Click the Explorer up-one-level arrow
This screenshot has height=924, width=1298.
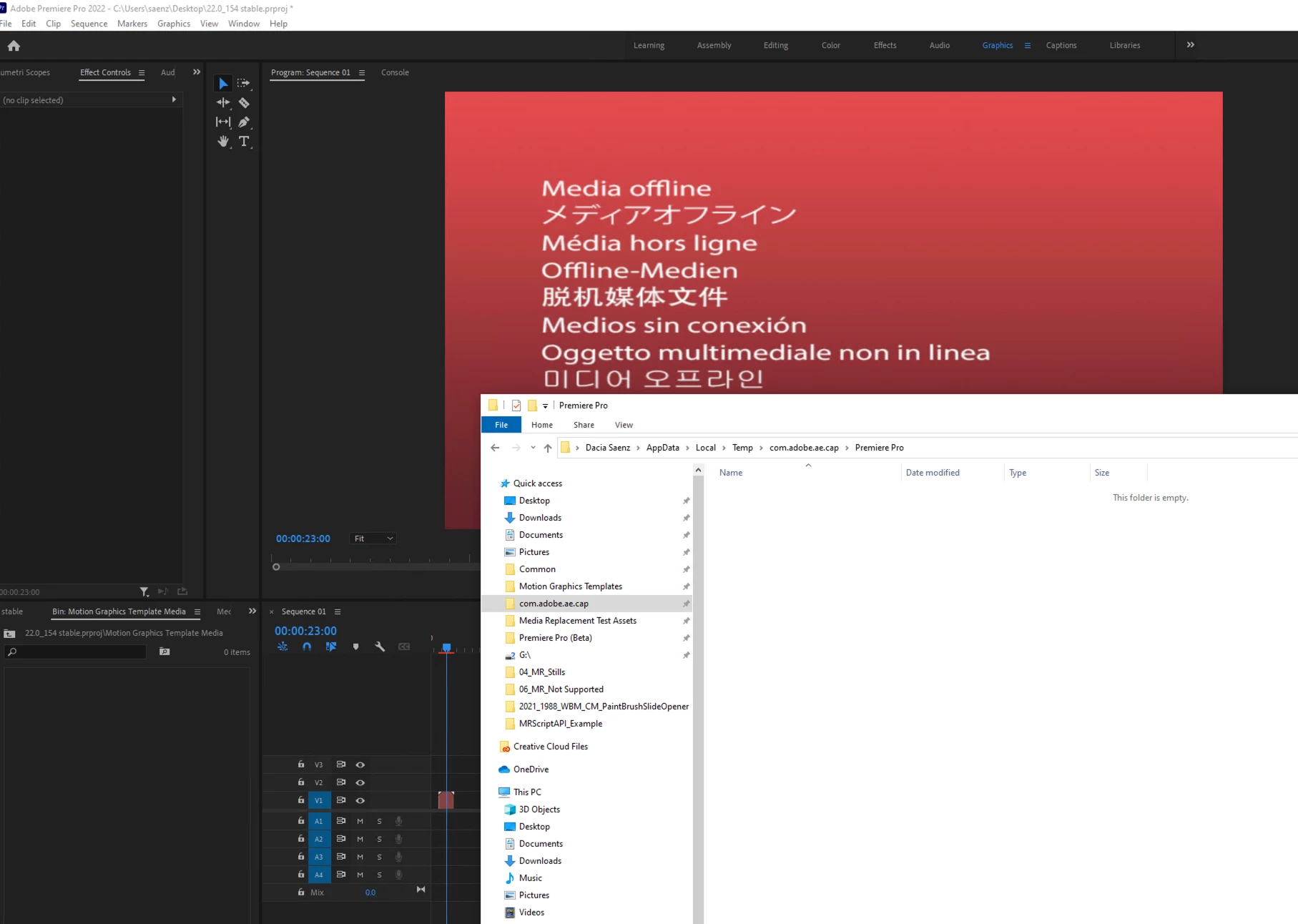point(548,448)
